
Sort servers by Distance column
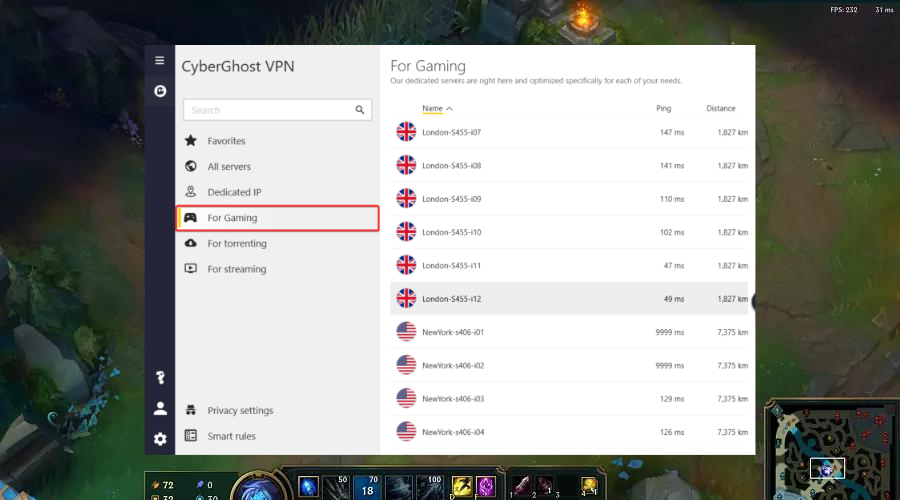[720, 108]
